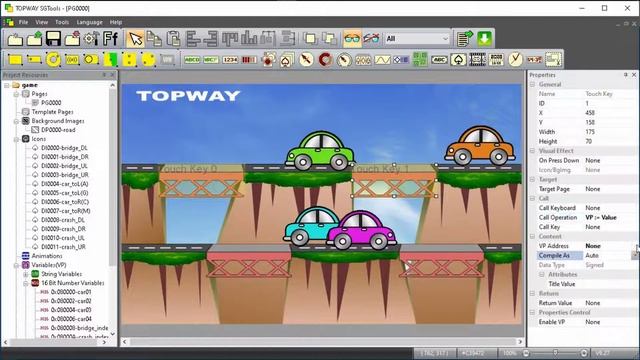Select variable 0x080000-car01
Viewport: 640px width, 360px height.
pyautogui.click(x=71, y=292)
